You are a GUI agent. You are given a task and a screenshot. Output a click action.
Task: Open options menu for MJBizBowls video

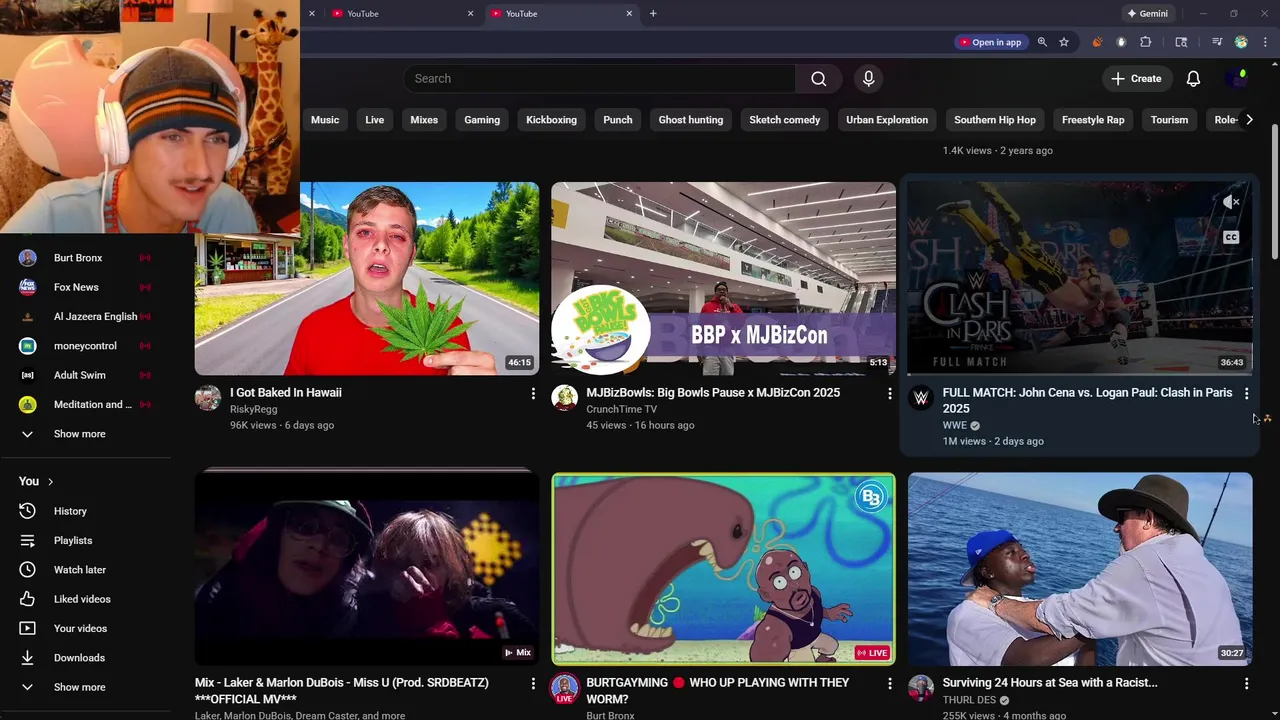click(889, 394)
